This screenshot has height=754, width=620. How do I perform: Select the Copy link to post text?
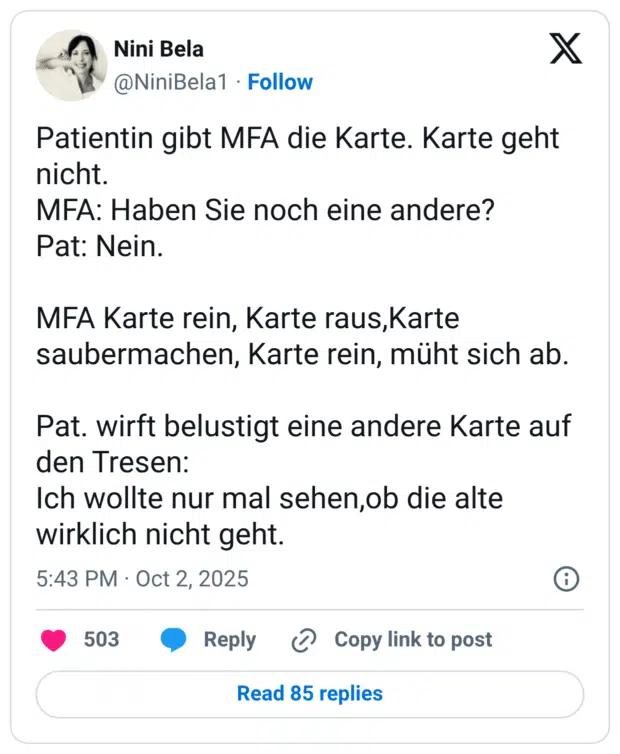pos(413,640)
